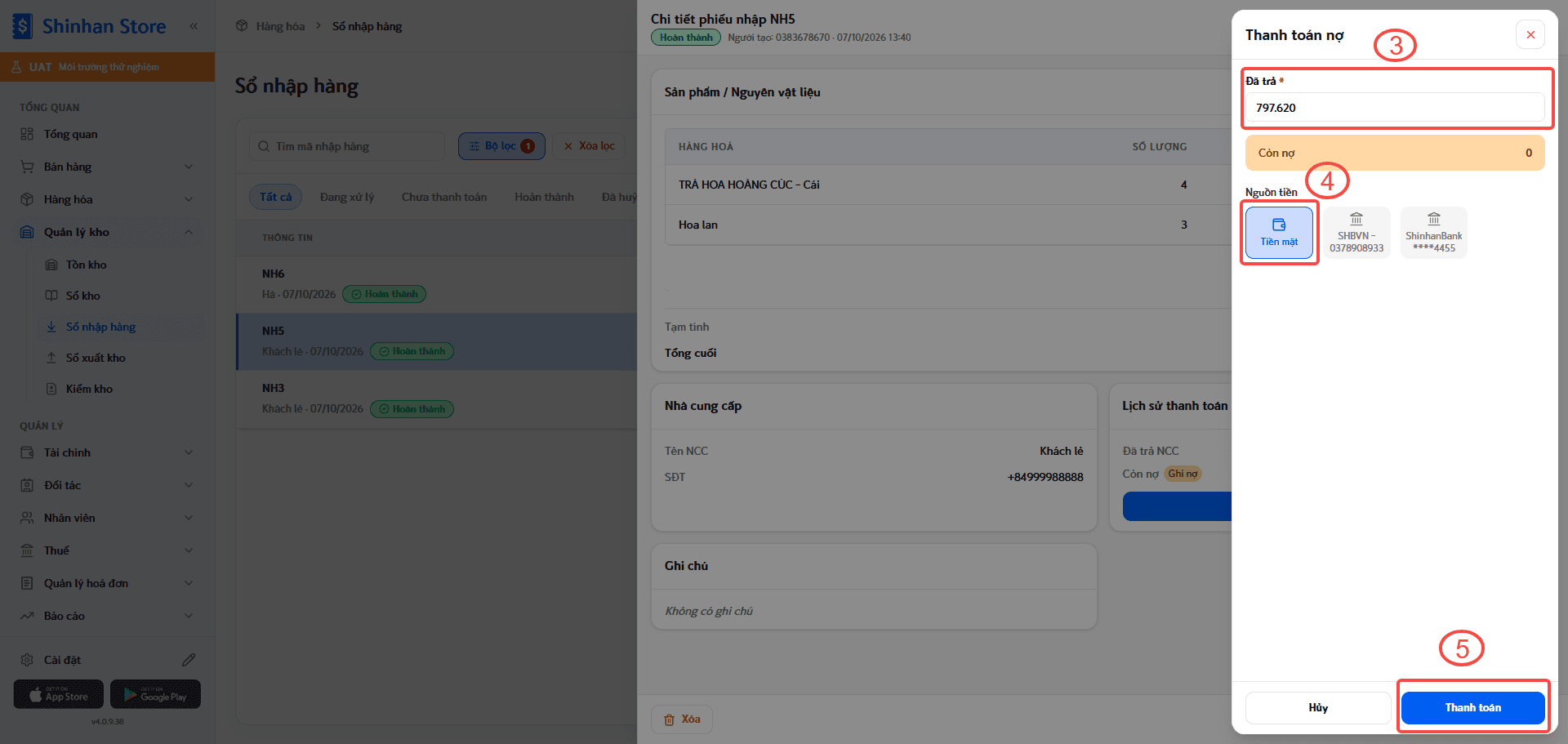Select SHBVN - 0378908933 bank source
This screenshot has width=1568, height=744.
1356,233
